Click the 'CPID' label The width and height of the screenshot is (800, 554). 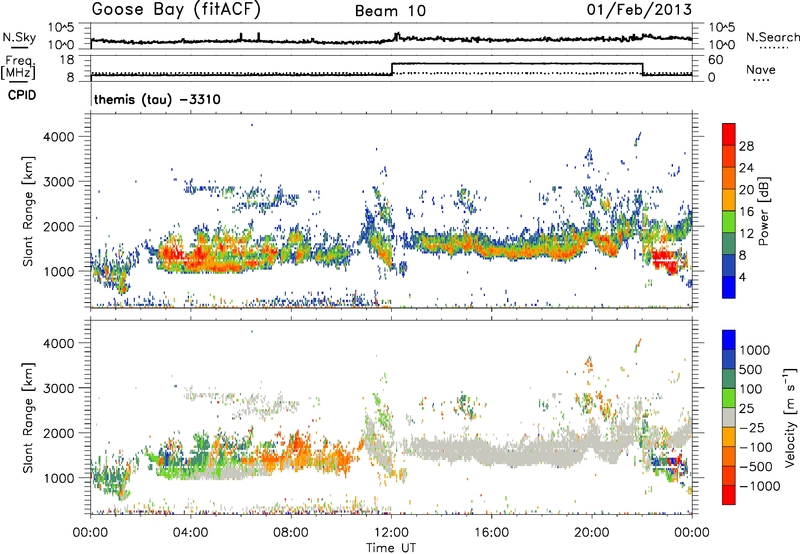tap(22, 95)
